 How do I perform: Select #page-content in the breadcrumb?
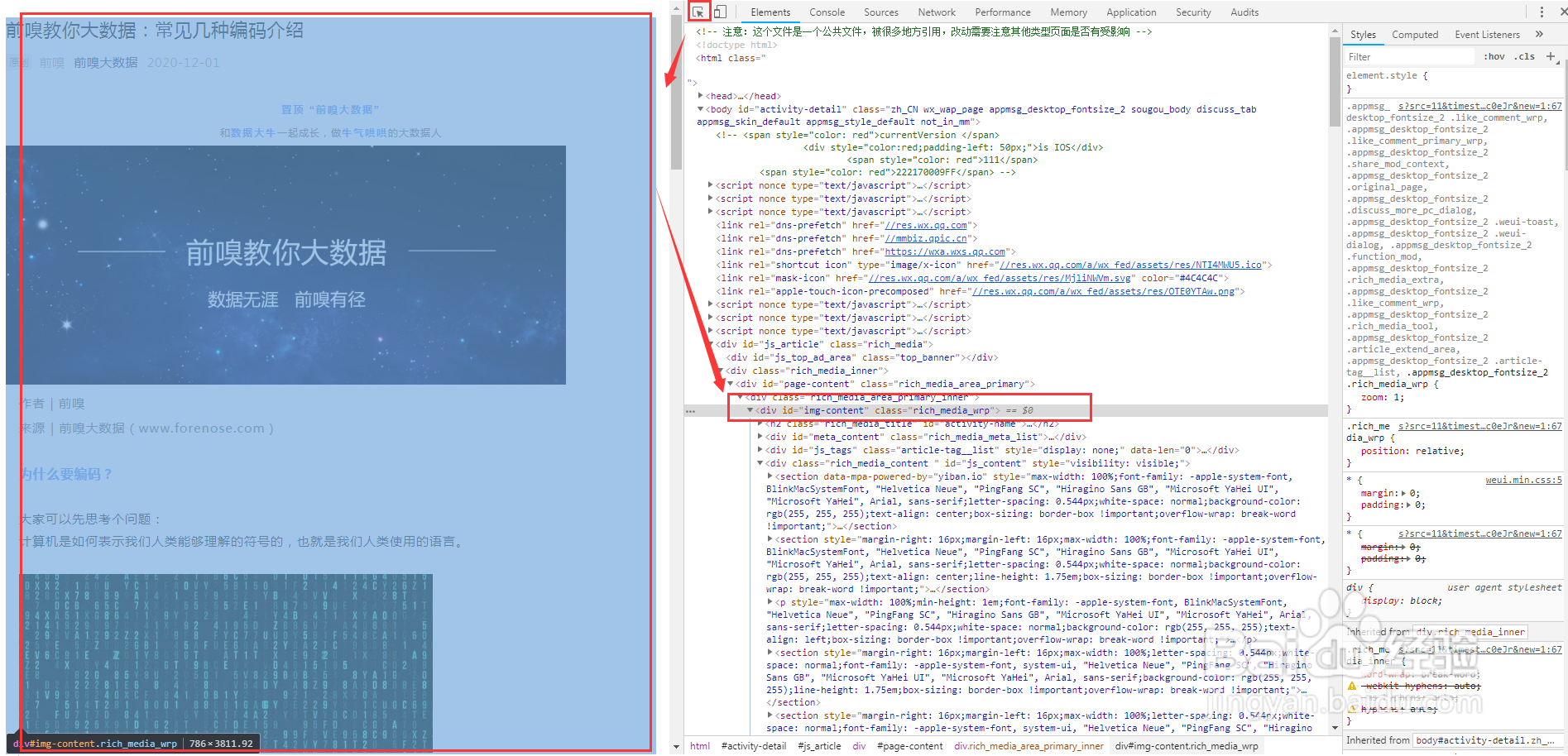tap(909, 746)
